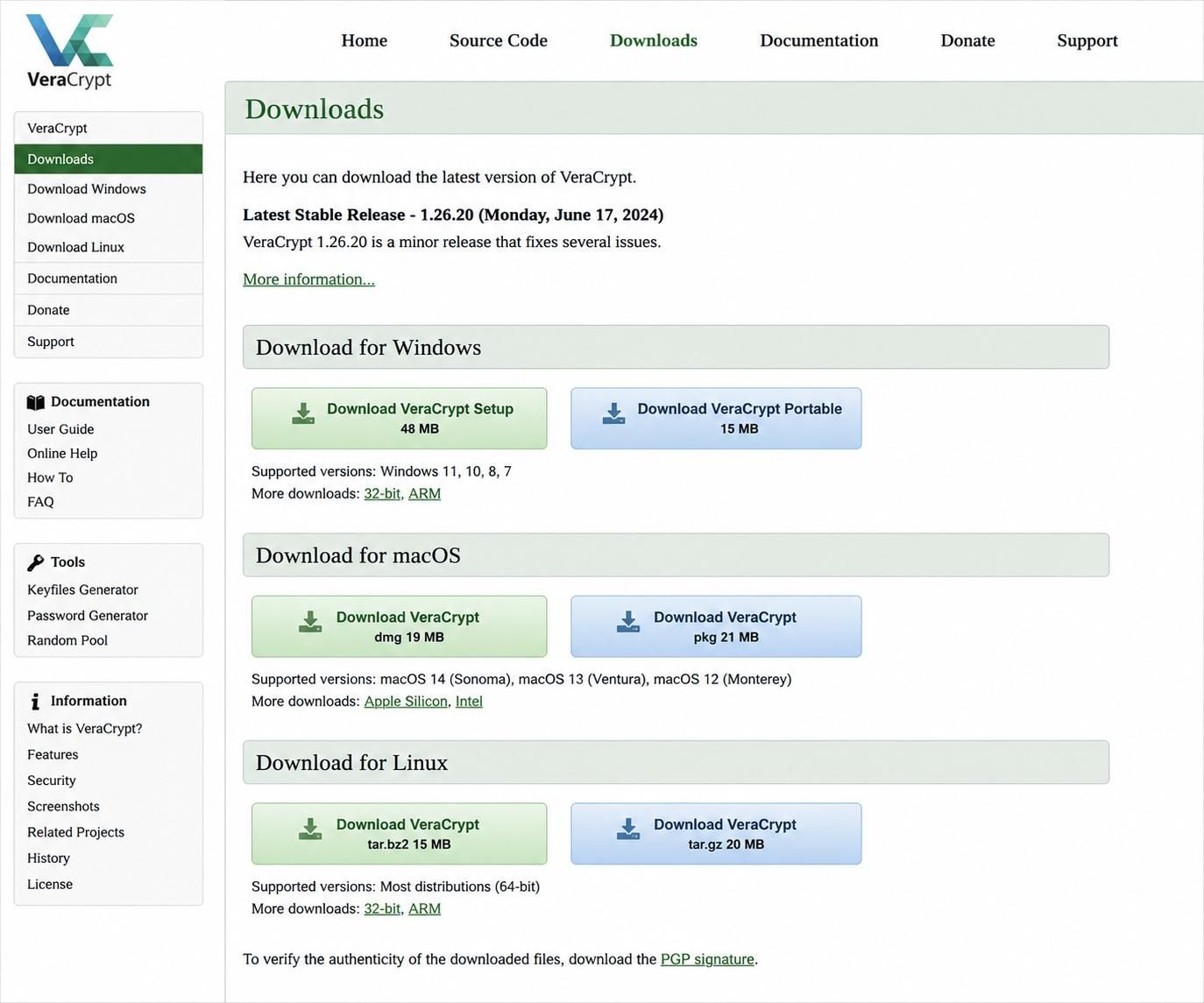Open the Keyfiles Generator tool
This screenshot has height=1003, width=1204.
tap(82, 590)
